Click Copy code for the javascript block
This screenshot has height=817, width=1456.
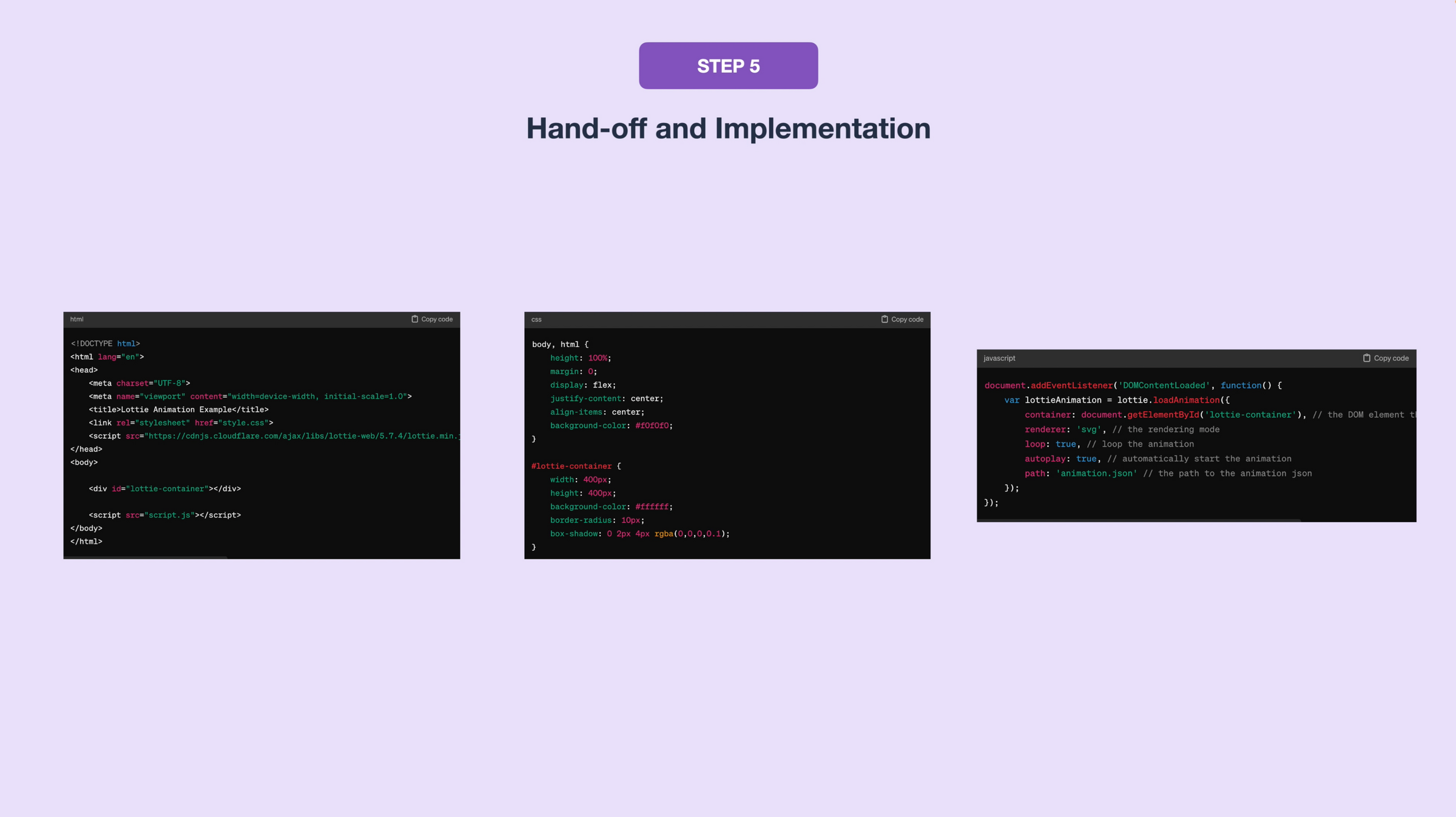1390,358
